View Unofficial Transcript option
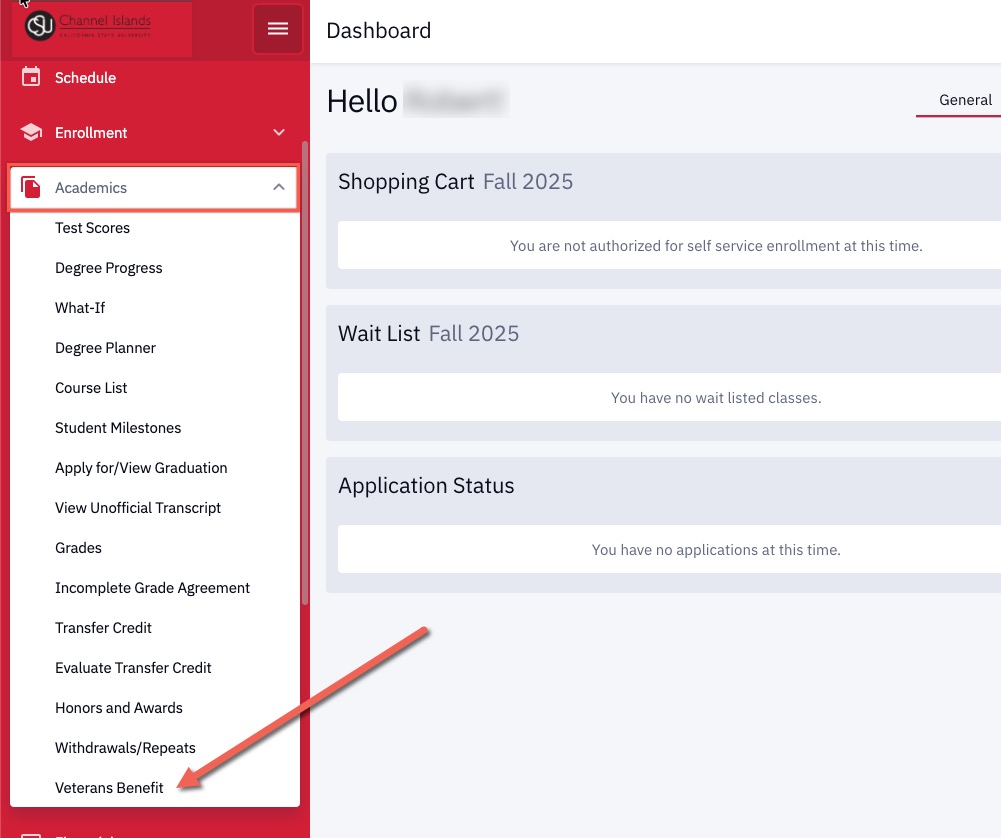Viewport: 1001px width, 838px height. pos(138,508)
